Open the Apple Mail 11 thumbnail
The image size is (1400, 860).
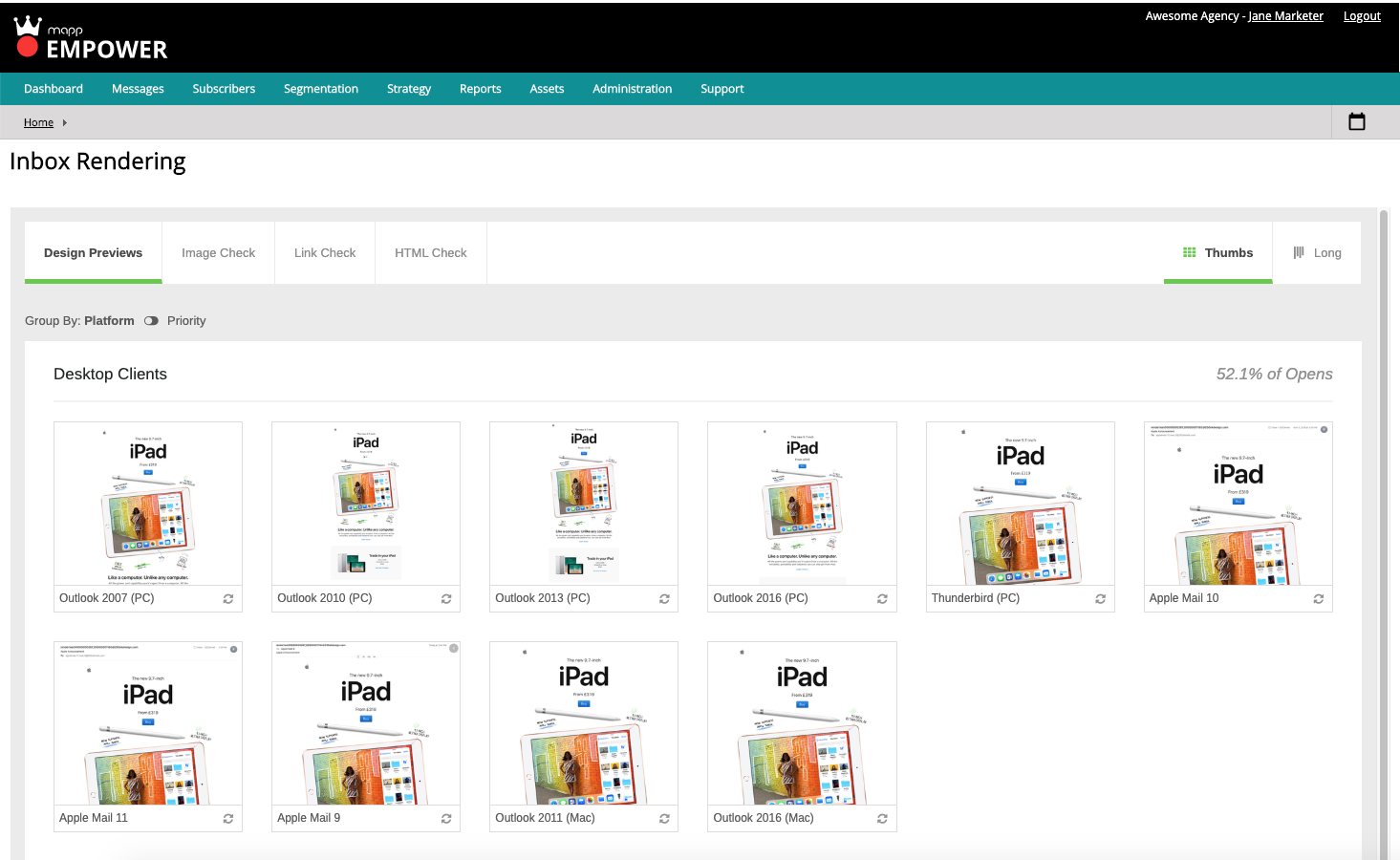click(148, 723)
